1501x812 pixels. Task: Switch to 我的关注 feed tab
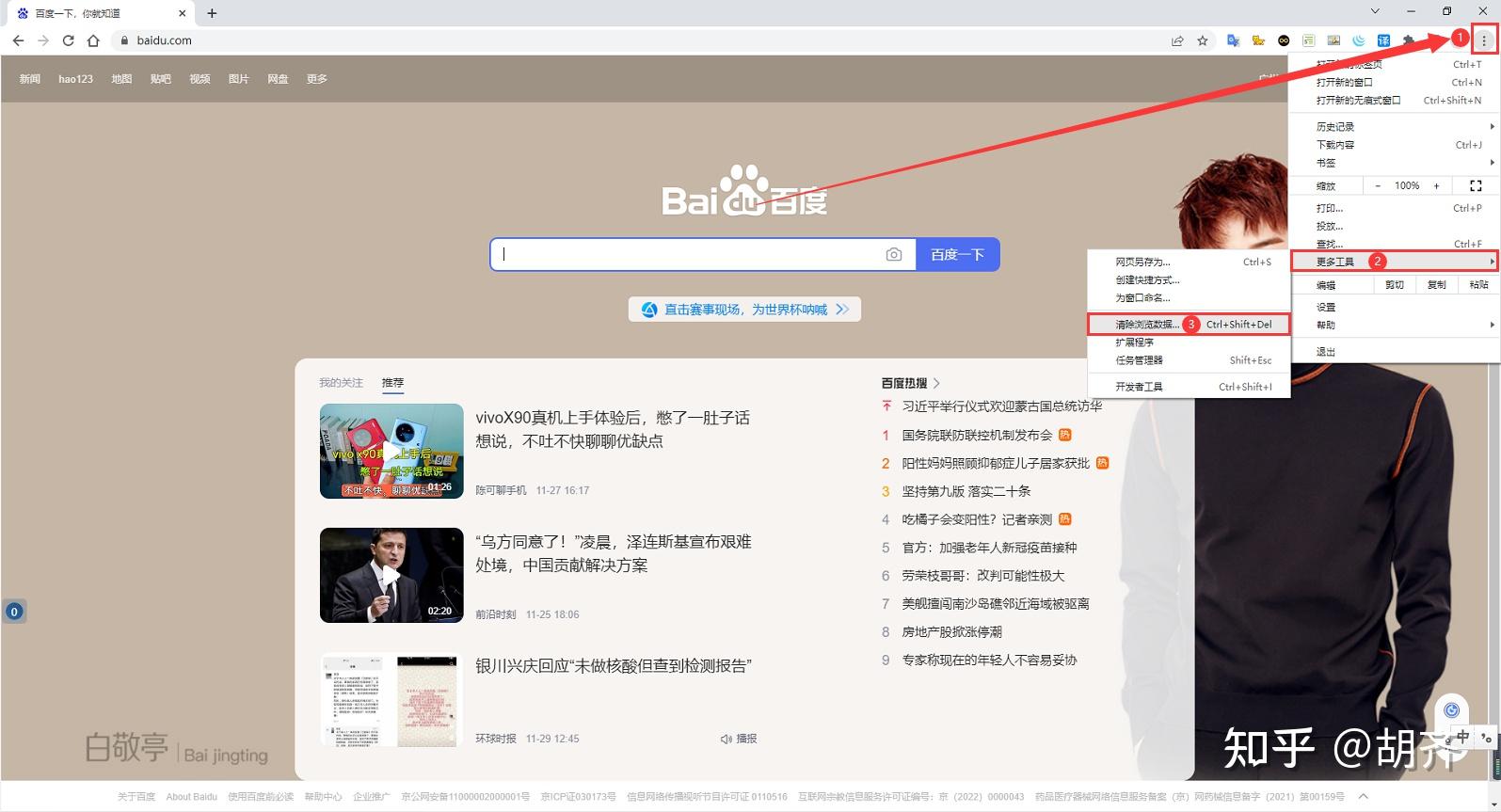click(341, 383)
